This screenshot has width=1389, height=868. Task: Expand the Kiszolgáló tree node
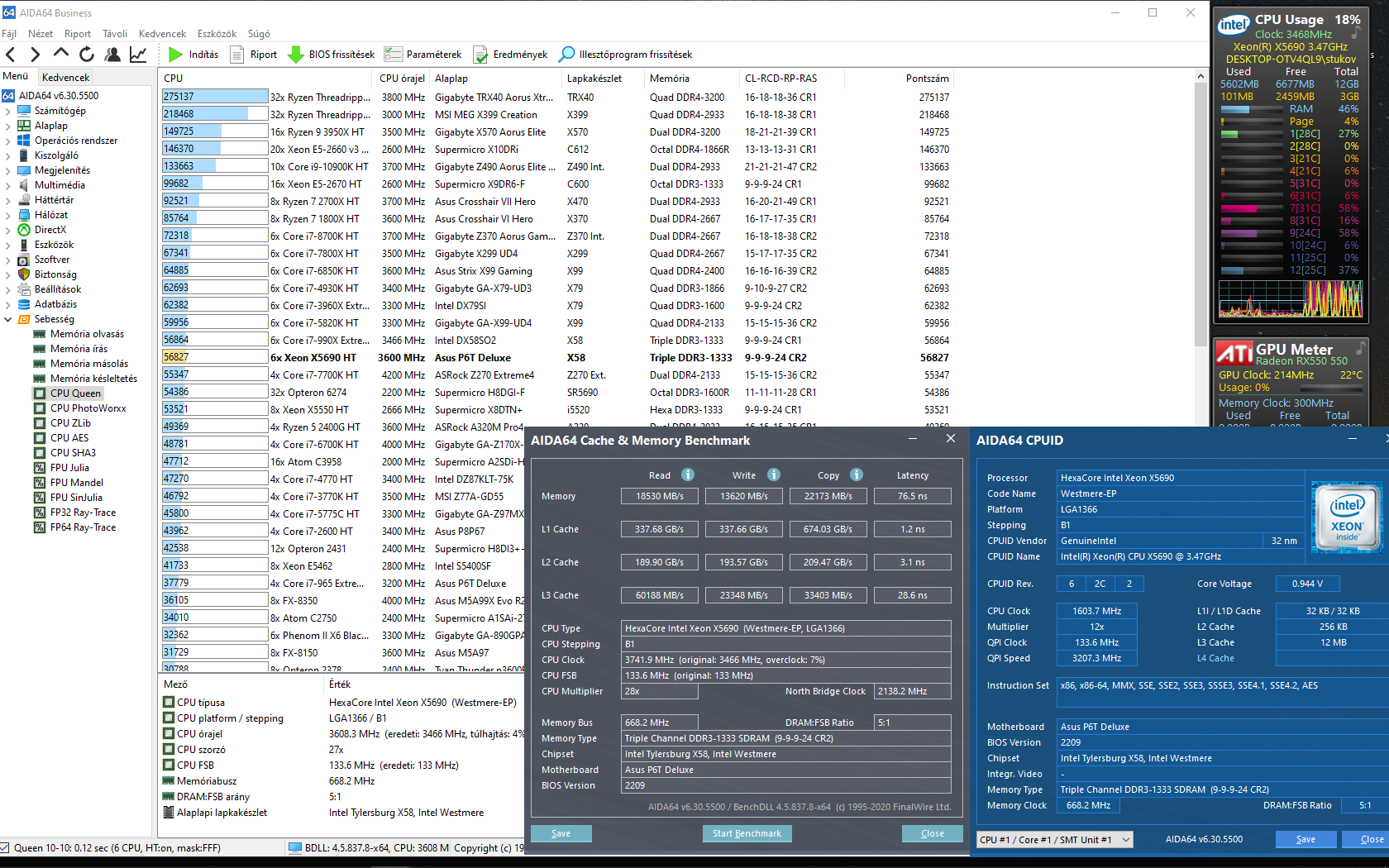pos(8,155)
